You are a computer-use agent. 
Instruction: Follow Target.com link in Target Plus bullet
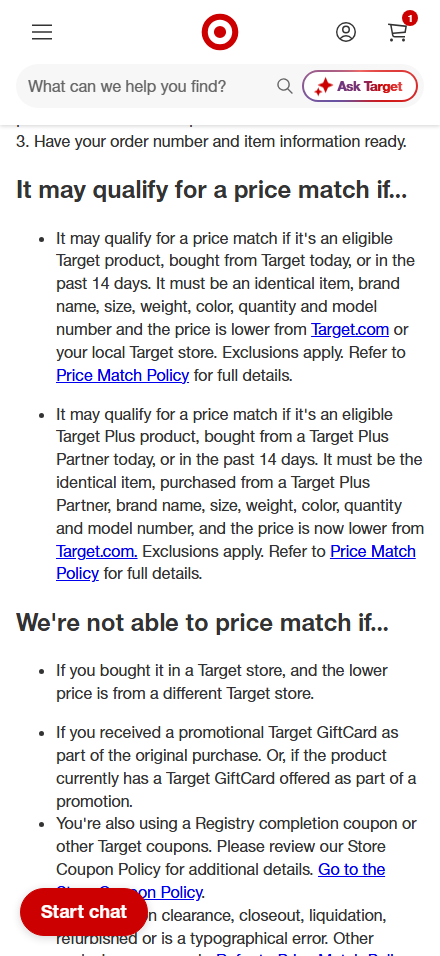(x=97, y=551)
